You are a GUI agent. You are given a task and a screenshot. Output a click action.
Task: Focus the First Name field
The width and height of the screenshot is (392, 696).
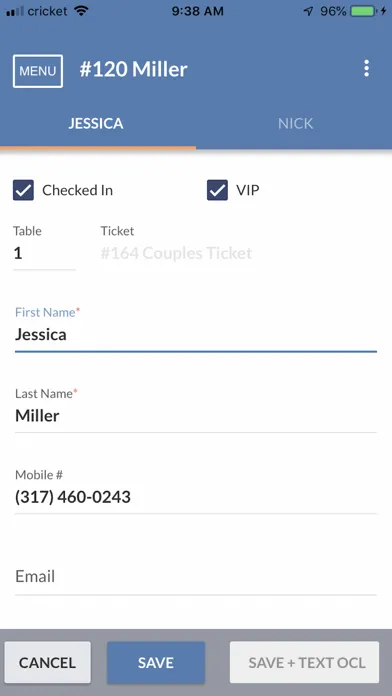(x=196, y=335)
